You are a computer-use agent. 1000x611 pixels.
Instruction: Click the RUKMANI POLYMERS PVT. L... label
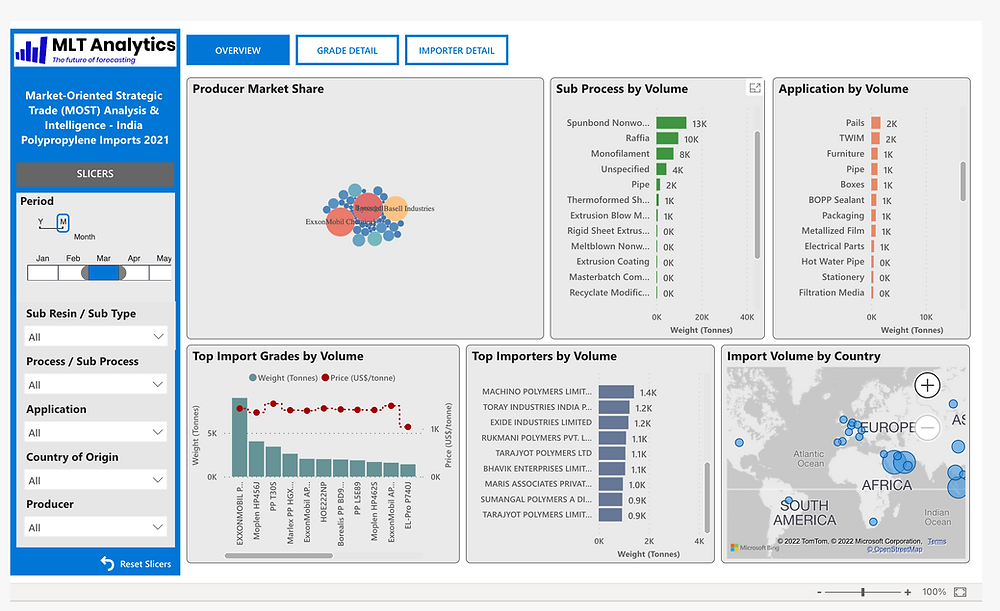tap(536, 438)
